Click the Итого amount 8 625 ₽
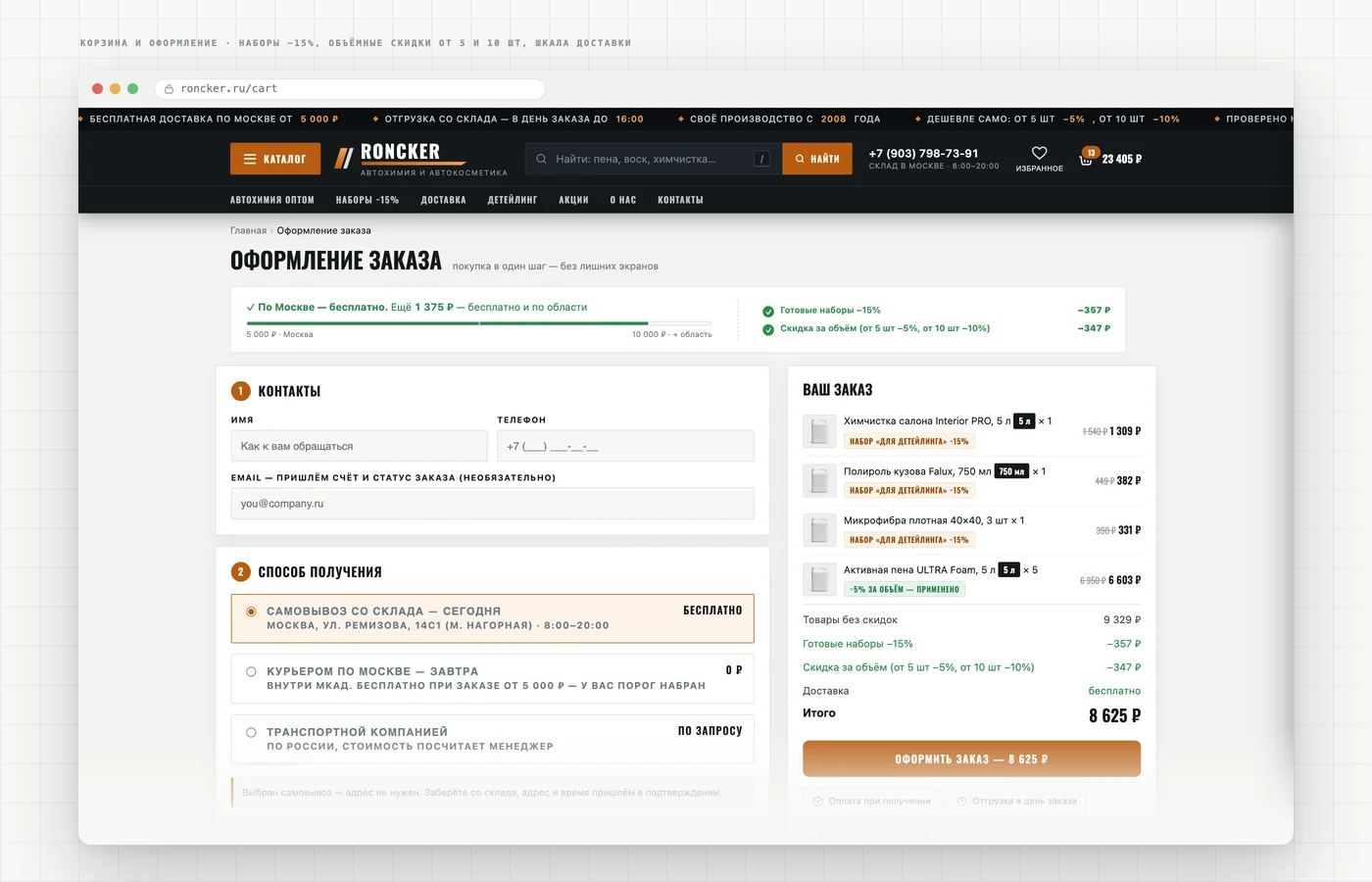The height and width of the screenshot is (882, 1372). click(x=1114, y=716)
